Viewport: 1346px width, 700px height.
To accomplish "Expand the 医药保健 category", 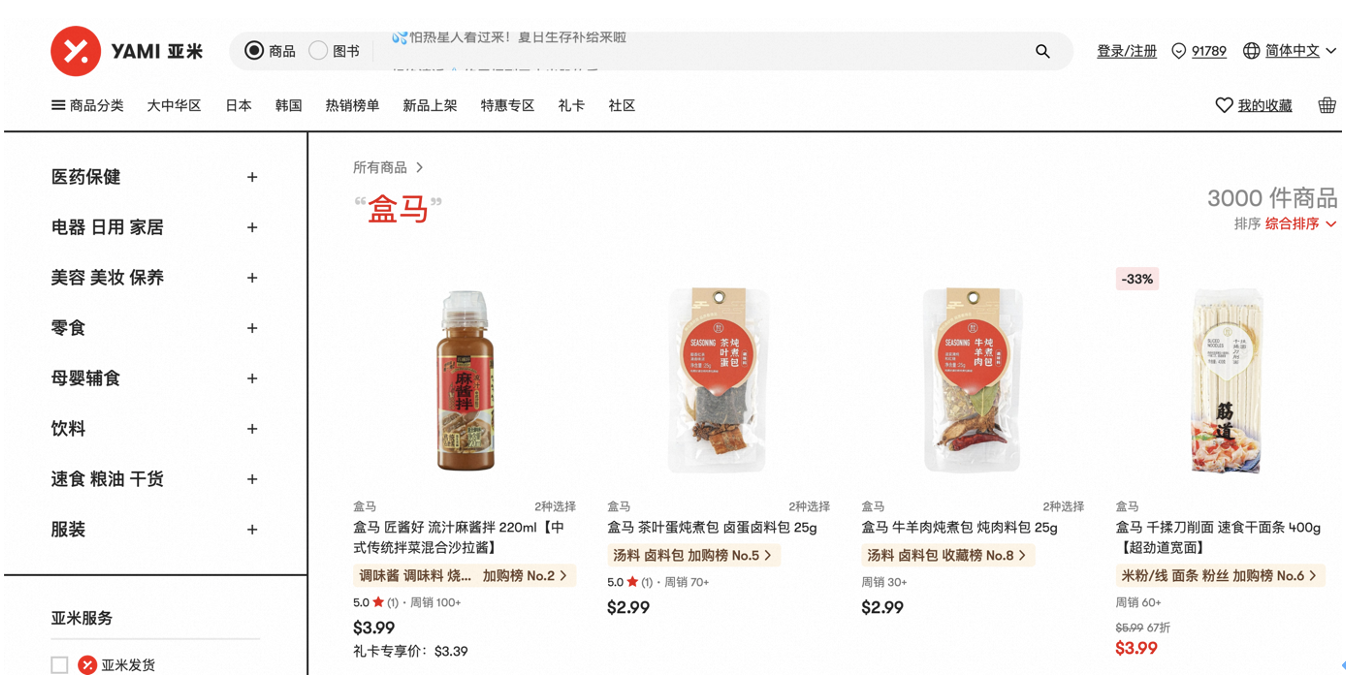I will [252, 177].
